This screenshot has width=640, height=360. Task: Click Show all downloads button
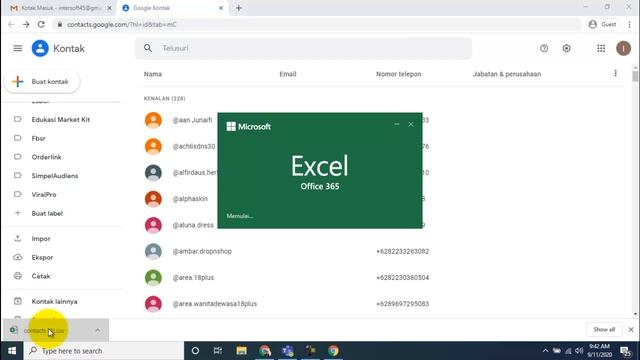(x=604, y=329)
